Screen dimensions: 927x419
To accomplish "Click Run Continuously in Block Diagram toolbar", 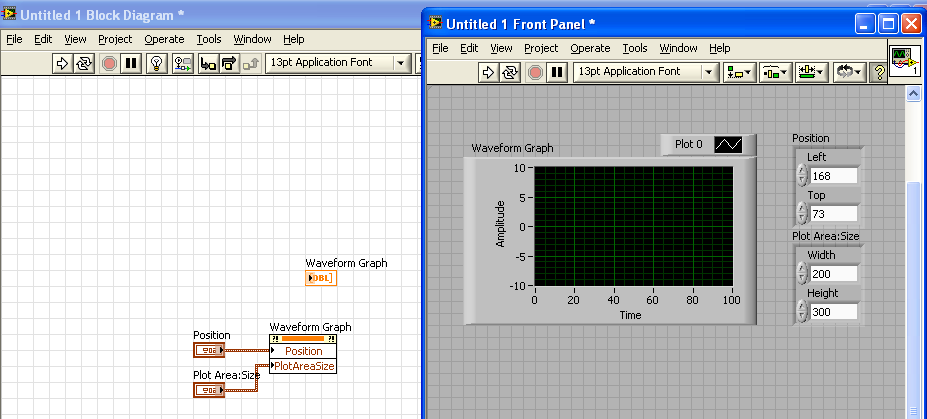I will pos(83,63).
